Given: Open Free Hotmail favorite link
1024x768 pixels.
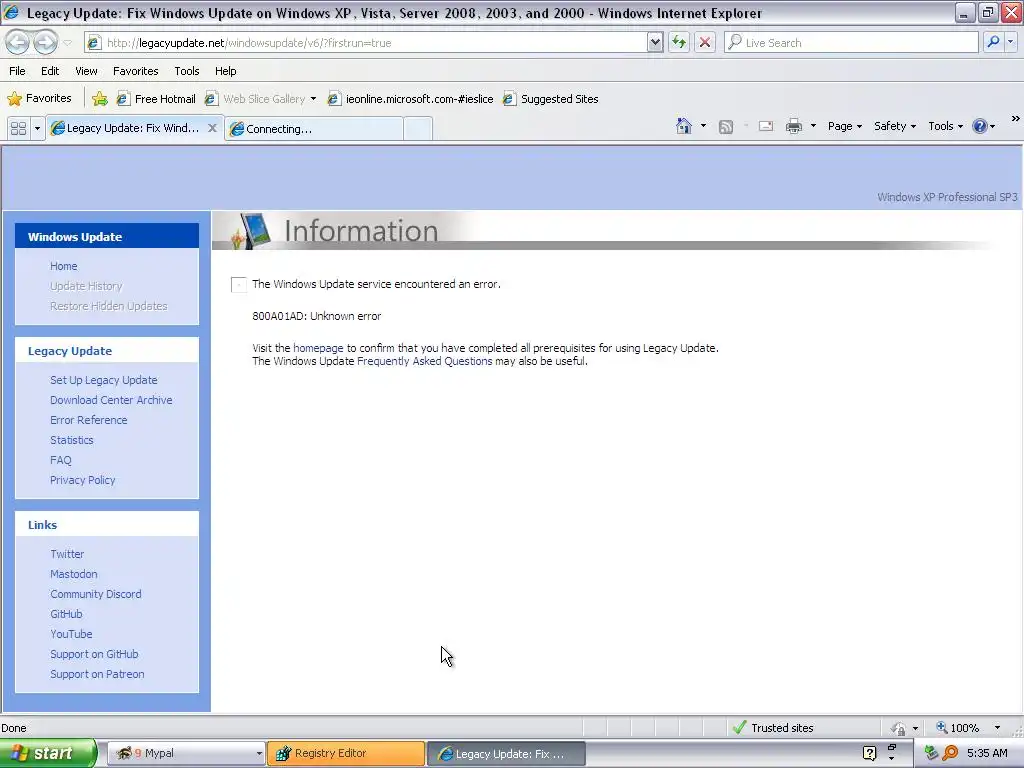Looking at the screenshot, I should (x=156, y=99).
